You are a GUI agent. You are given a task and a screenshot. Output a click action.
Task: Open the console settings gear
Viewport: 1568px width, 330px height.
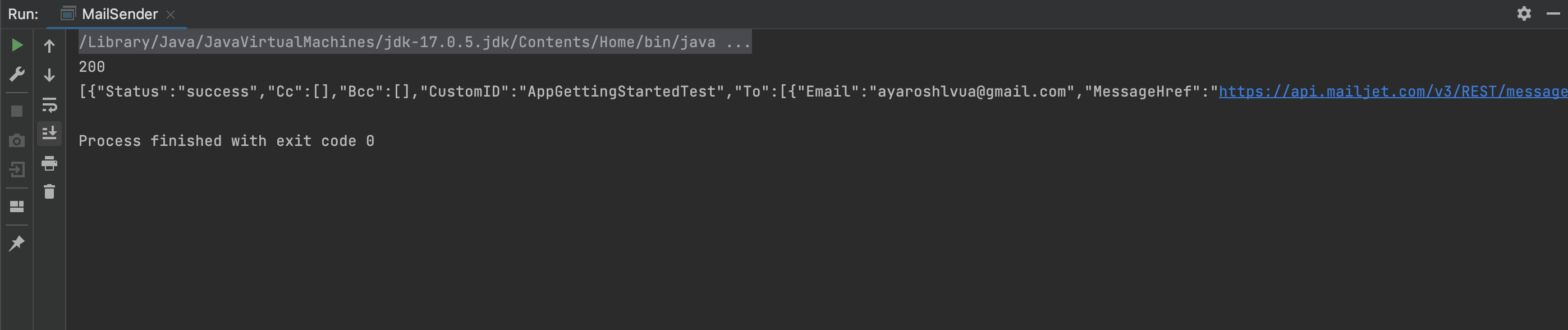coord(1525,13)
